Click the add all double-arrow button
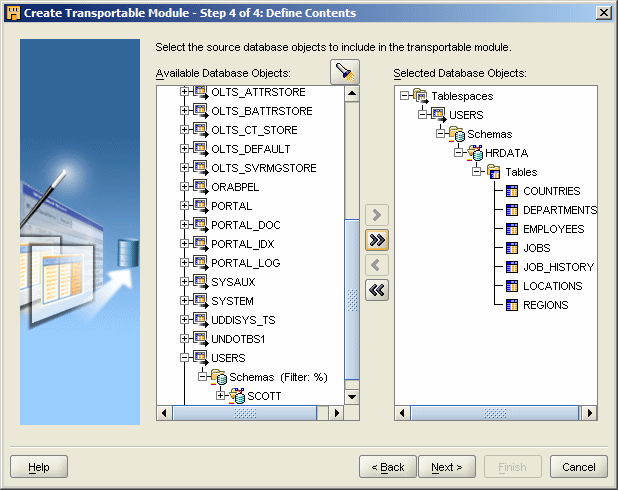 [377, 240]
